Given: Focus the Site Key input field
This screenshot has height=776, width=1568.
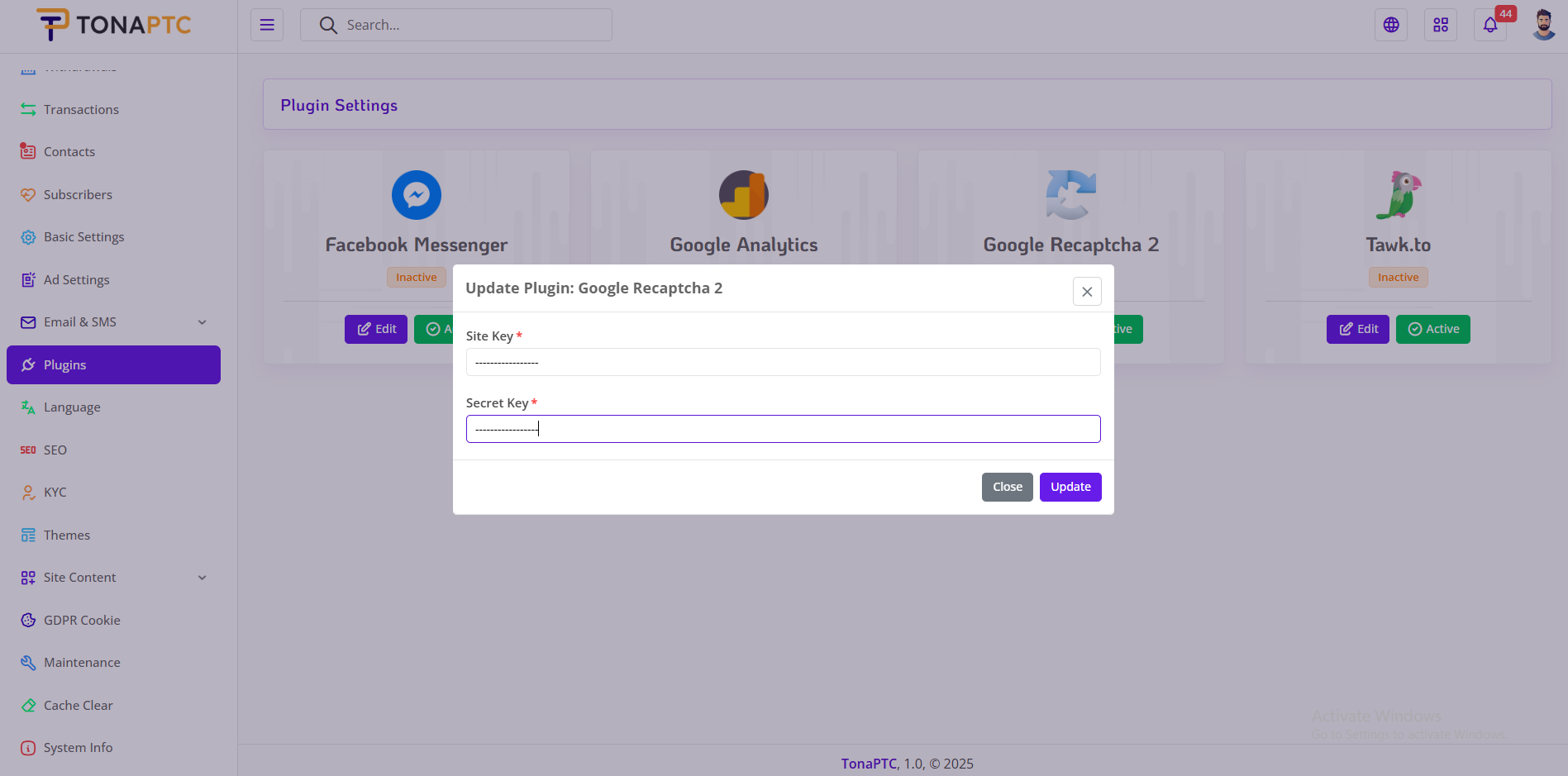Looking at the screenshot, I should 784,362.
